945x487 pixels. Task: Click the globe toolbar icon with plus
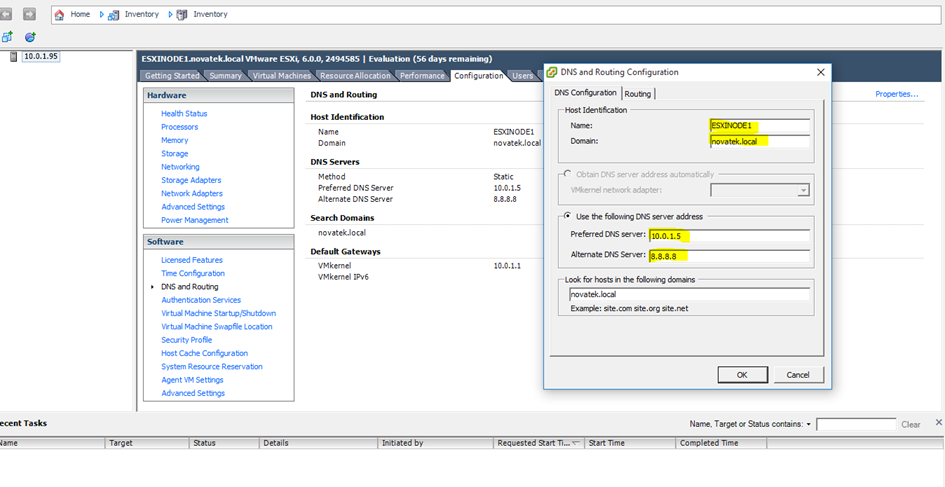29,37
